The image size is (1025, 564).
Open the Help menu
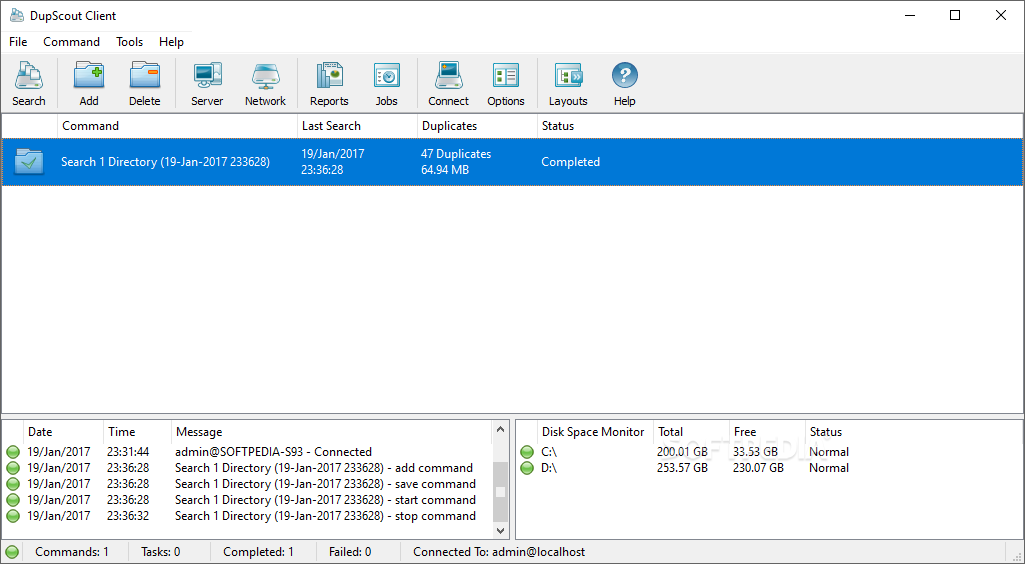pyautogui.click(x=171, y=42)
